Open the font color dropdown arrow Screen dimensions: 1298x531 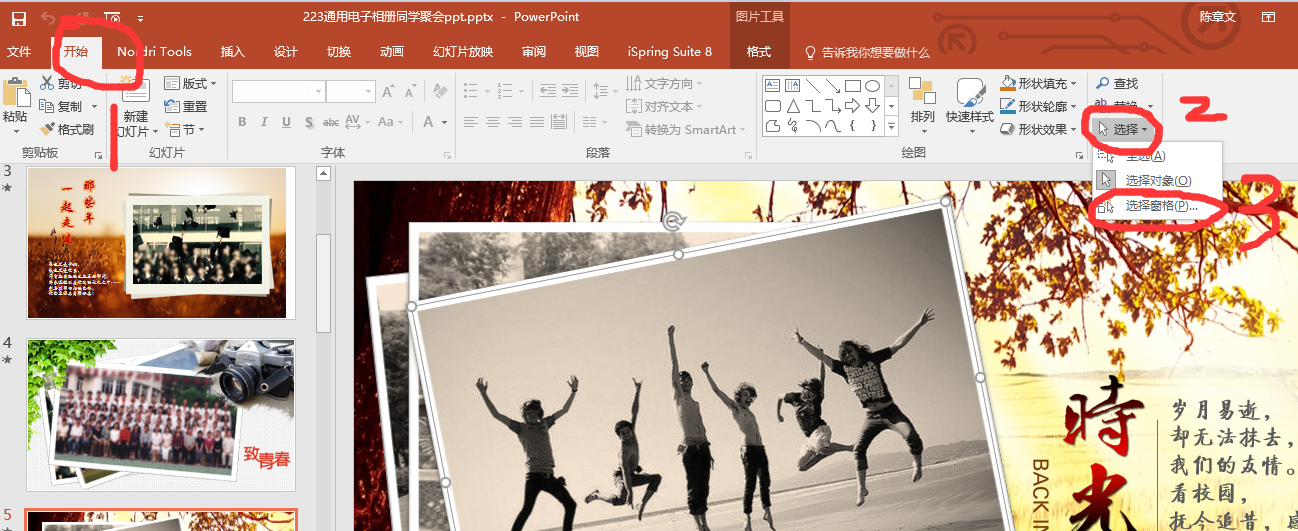click(x=444, y=122)
